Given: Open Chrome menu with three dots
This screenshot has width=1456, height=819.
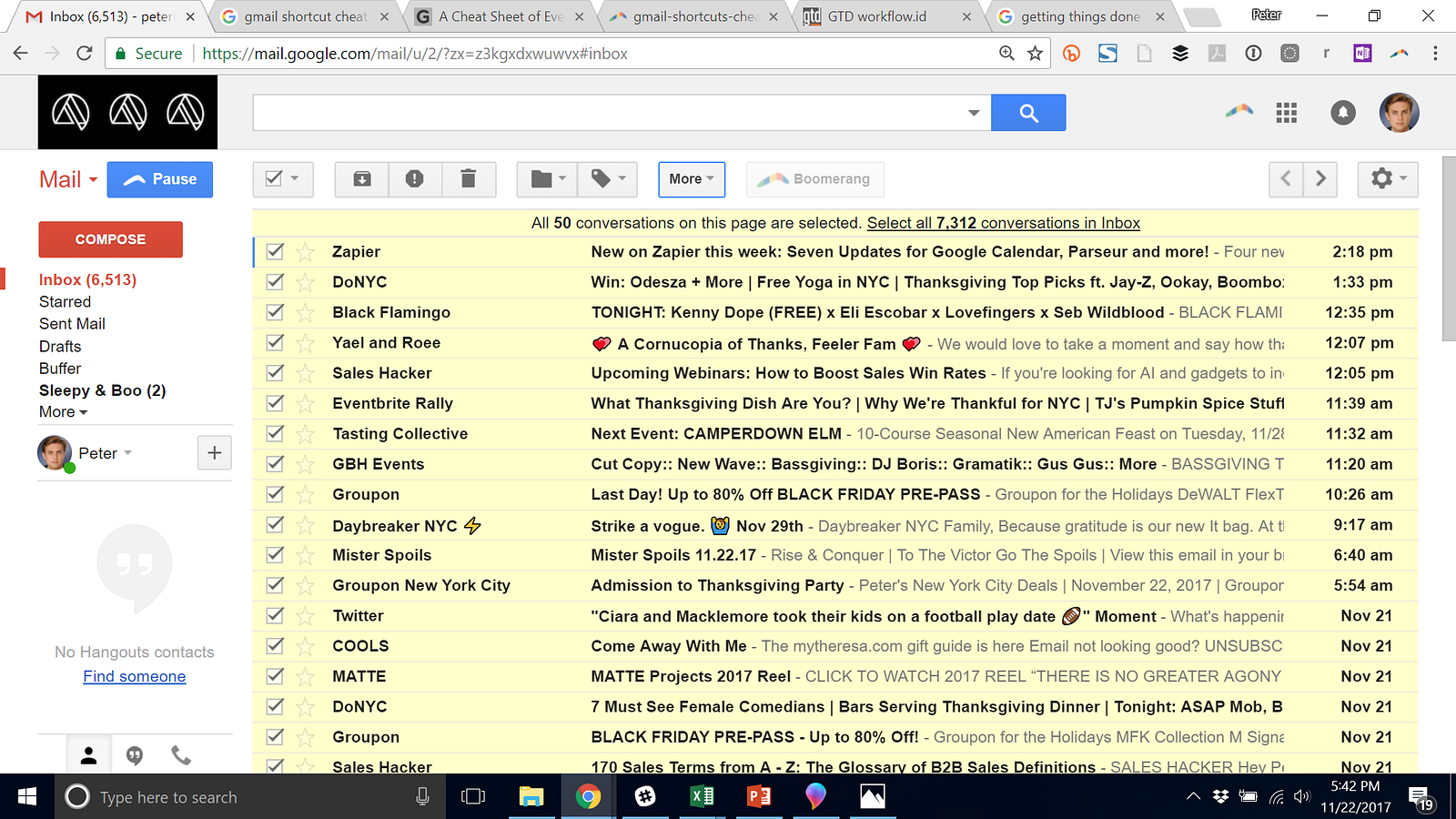Looking at the screenshot, I should [x=1435, y=54].
